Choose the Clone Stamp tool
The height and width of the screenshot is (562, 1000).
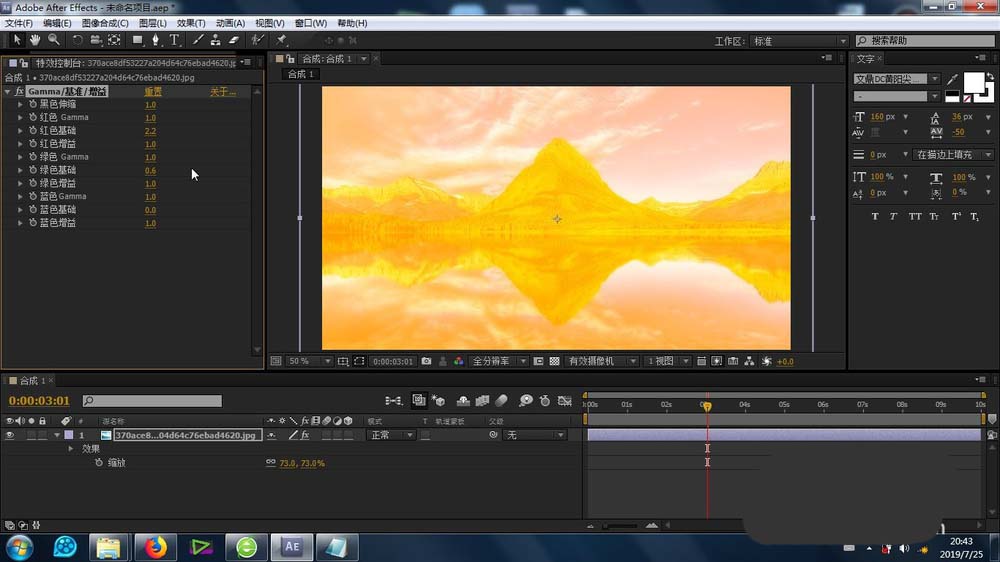coord(215,40)
